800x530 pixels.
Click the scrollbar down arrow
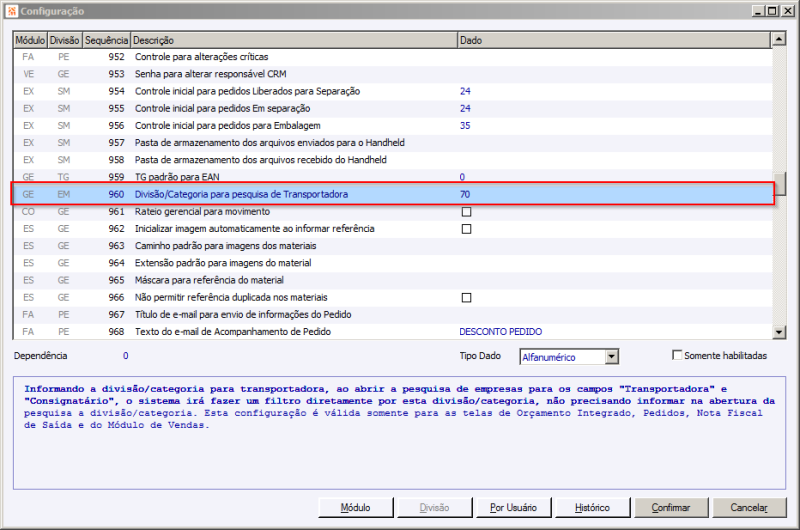(779, 332)
